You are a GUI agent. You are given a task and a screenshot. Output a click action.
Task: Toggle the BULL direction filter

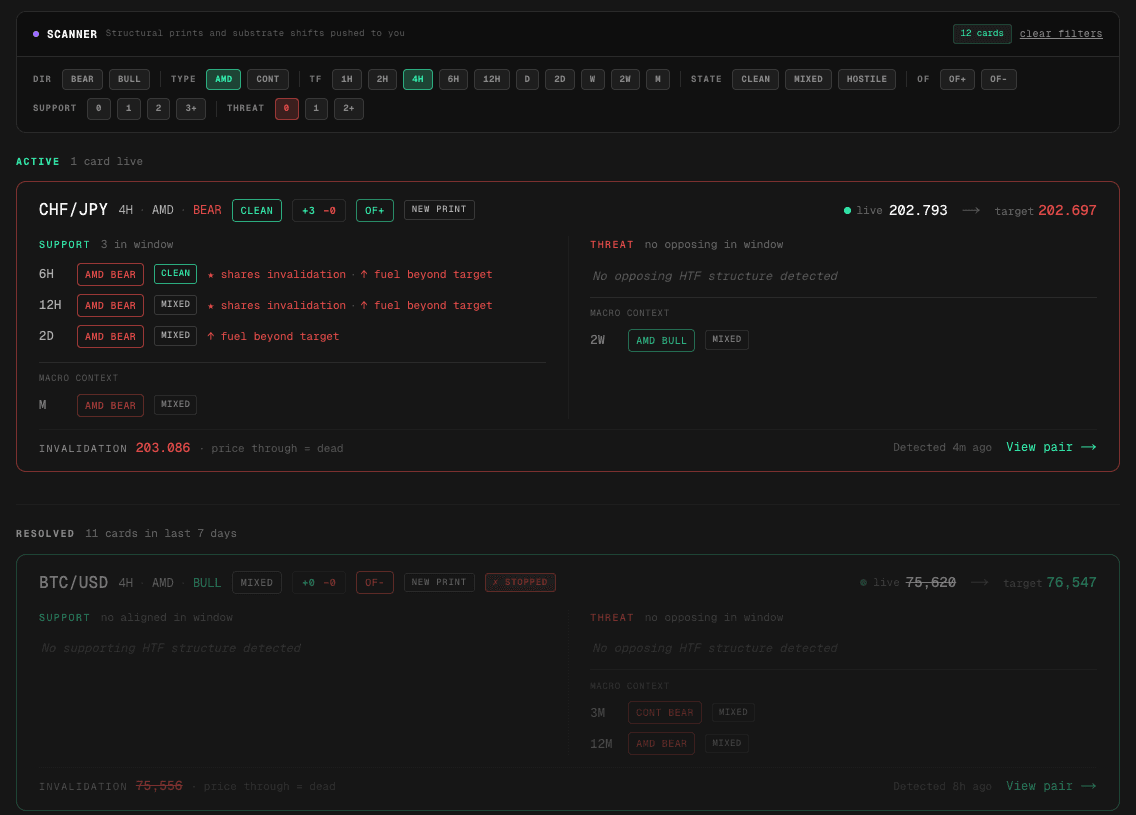click(x=129, y=79)
